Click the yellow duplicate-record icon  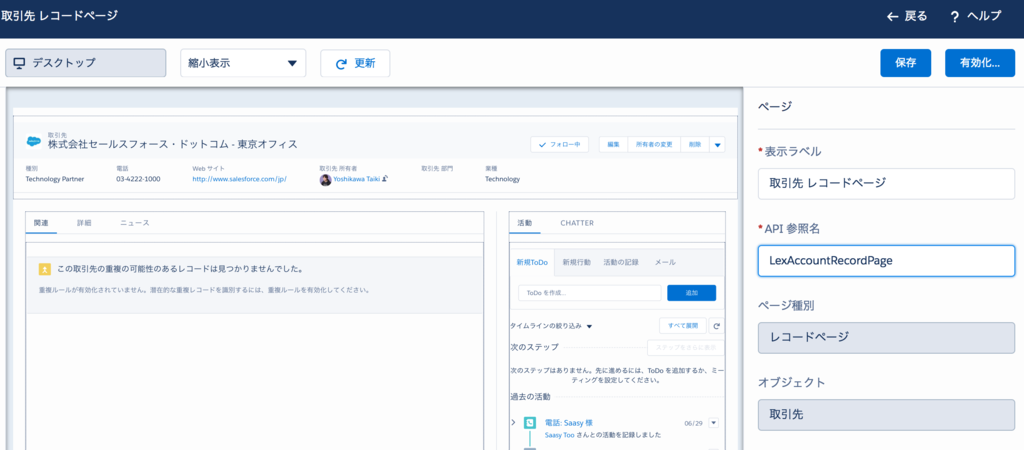click(x=44, y=269)
